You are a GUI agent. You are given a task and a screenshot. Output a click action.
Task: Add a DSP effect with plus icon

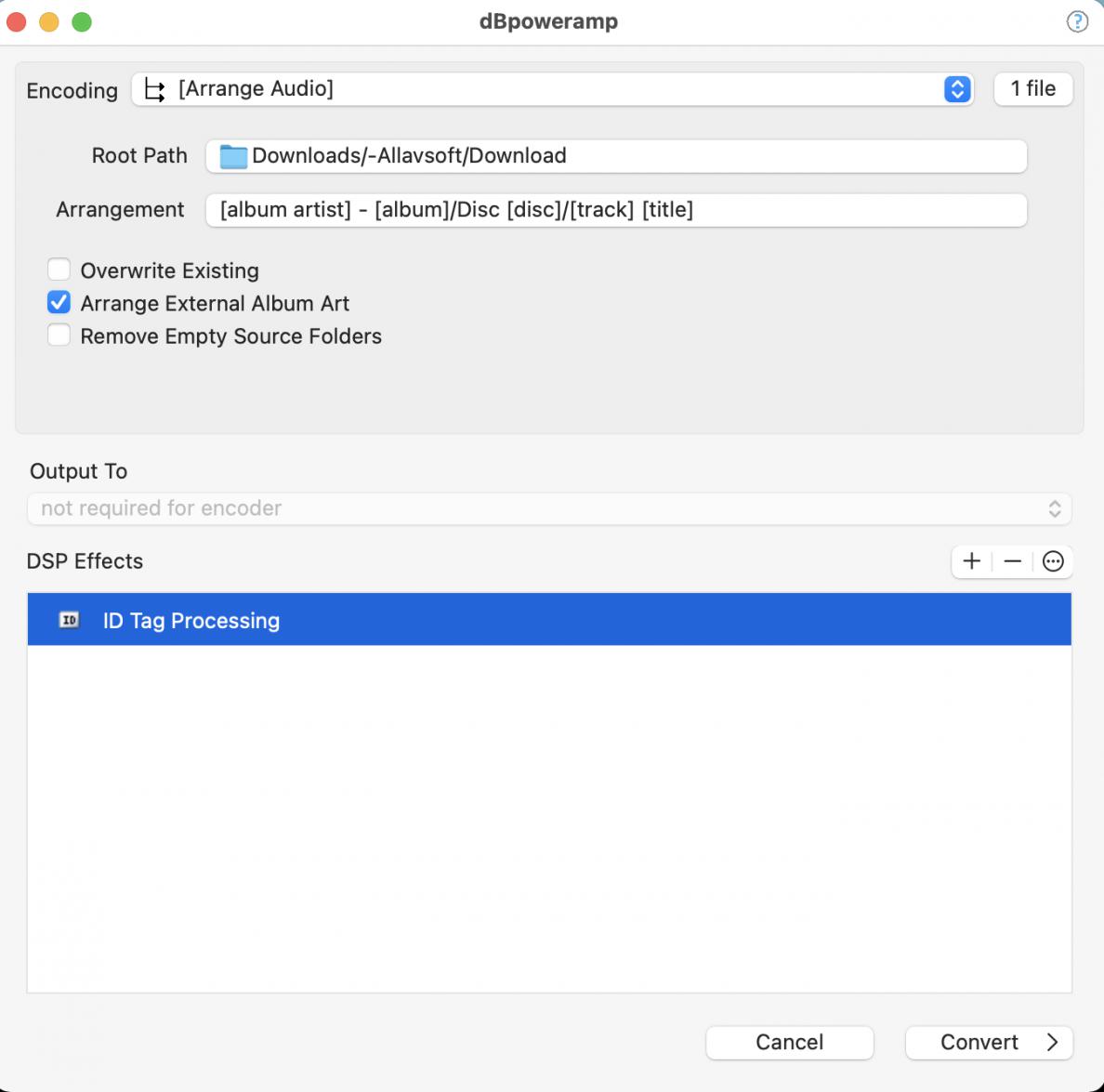coord(972,561)
